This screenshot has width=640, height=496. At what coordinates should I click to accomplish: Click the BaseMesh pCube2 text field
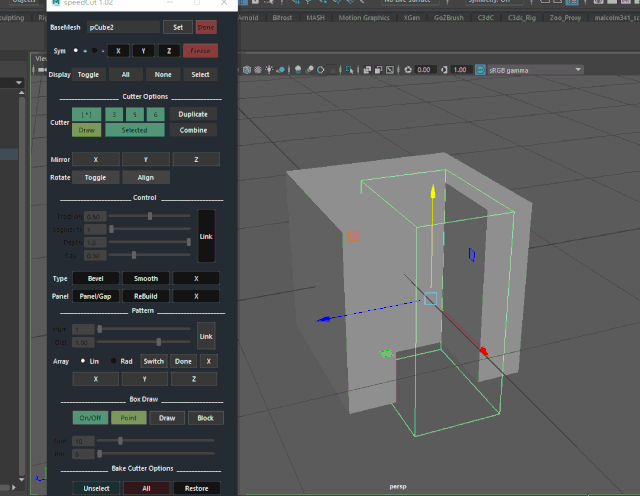(122, 27)
